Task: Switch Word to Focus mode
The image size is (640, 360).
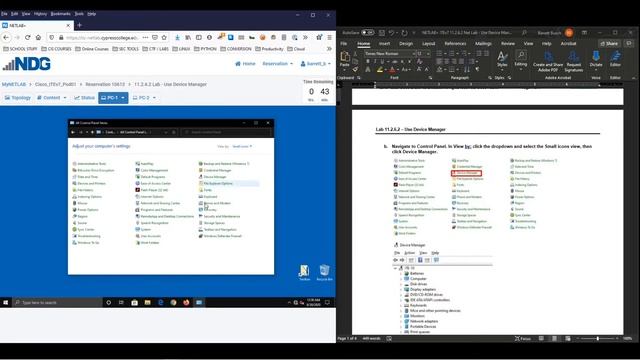Action: (523, 338)
